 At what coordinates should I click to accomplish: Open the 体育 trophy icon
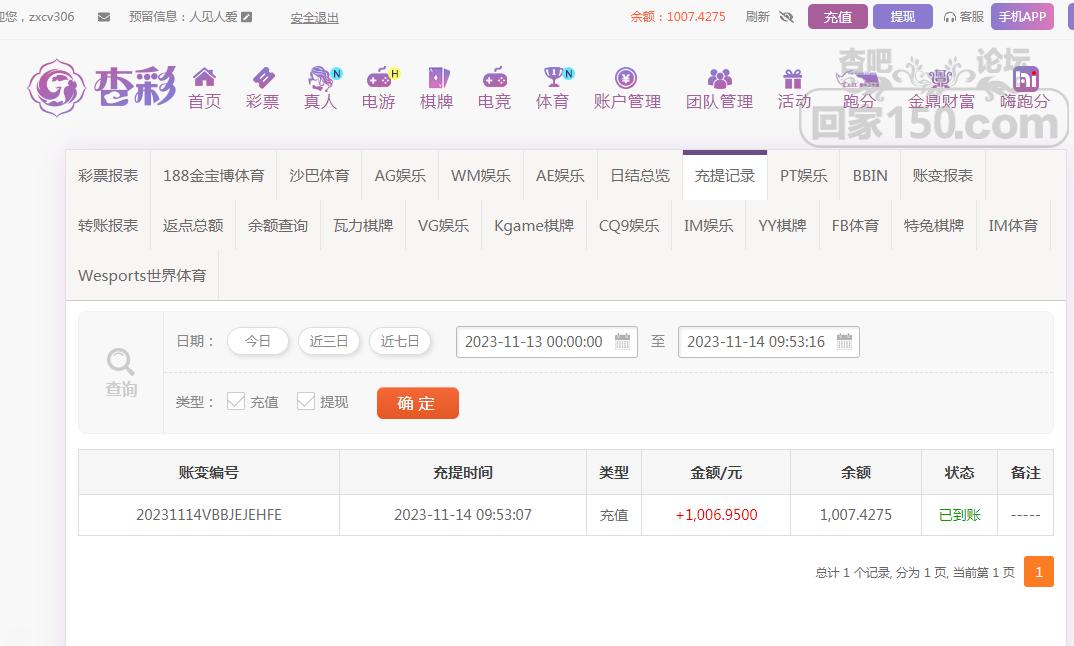552,78
